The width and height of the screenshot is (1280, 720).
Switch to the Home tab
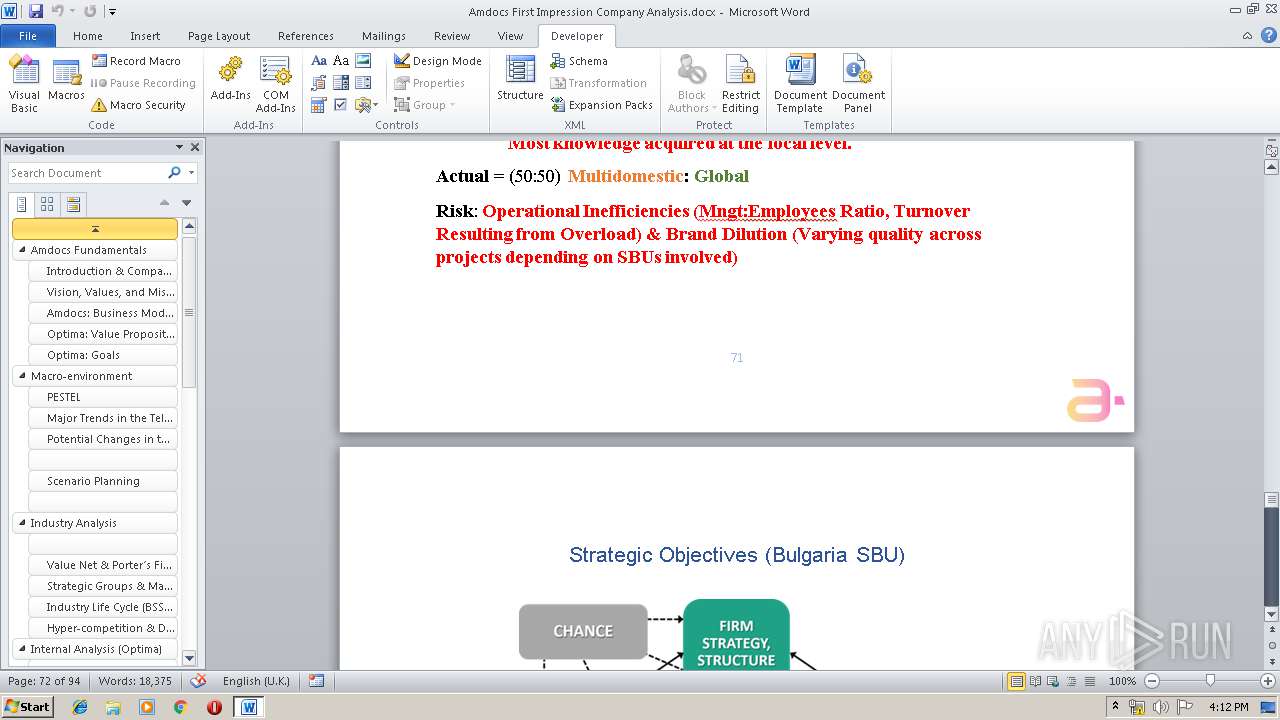click(x=88, y=36)
